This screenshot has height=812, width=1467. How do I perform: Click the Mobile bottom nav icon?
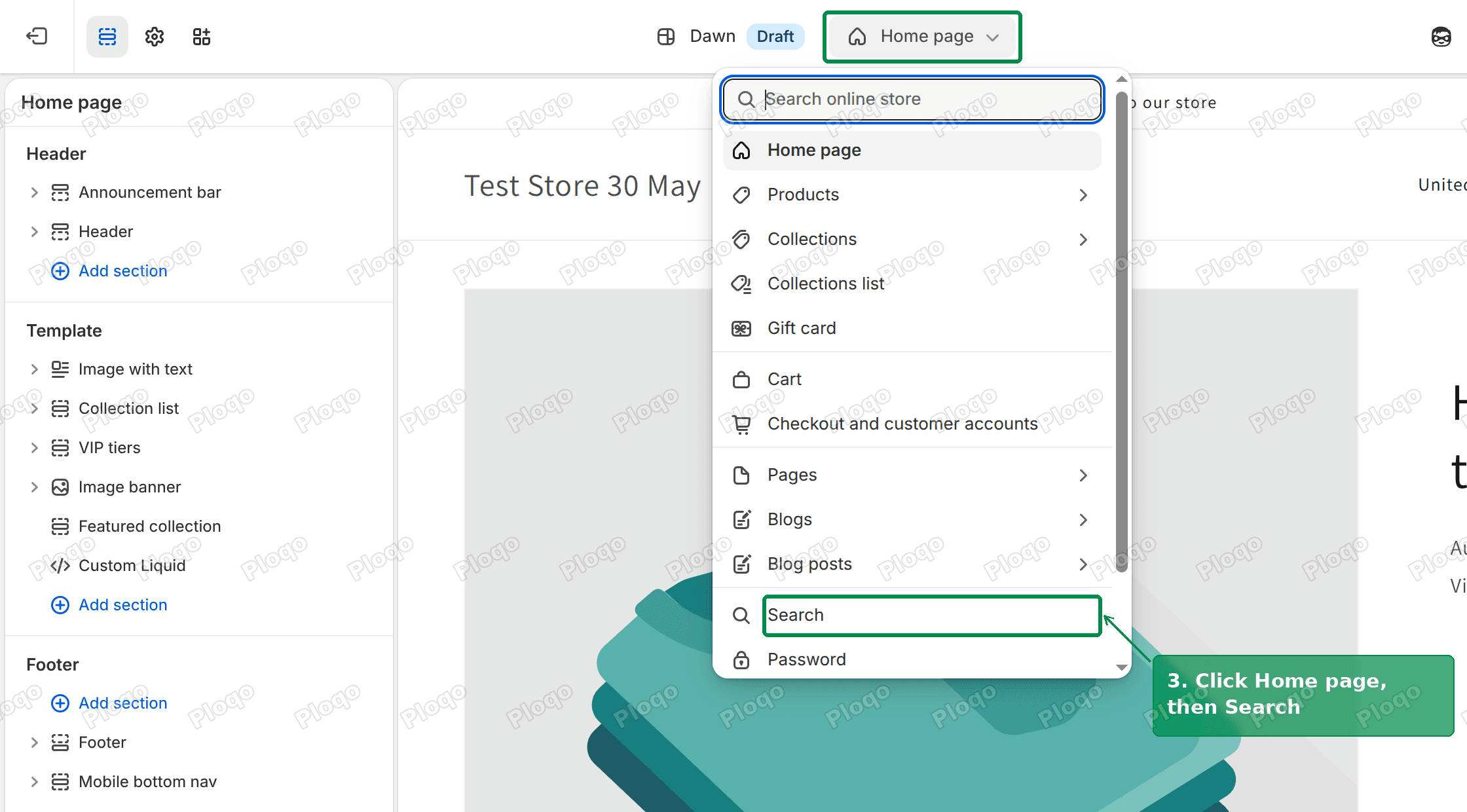[x=60, y=782]
